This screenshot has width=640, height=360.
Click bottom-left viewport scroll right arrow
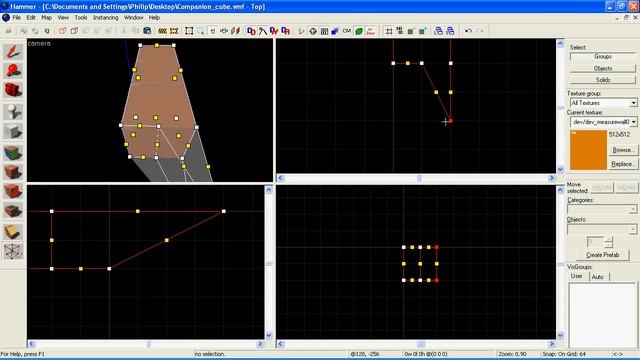(260, 344)
